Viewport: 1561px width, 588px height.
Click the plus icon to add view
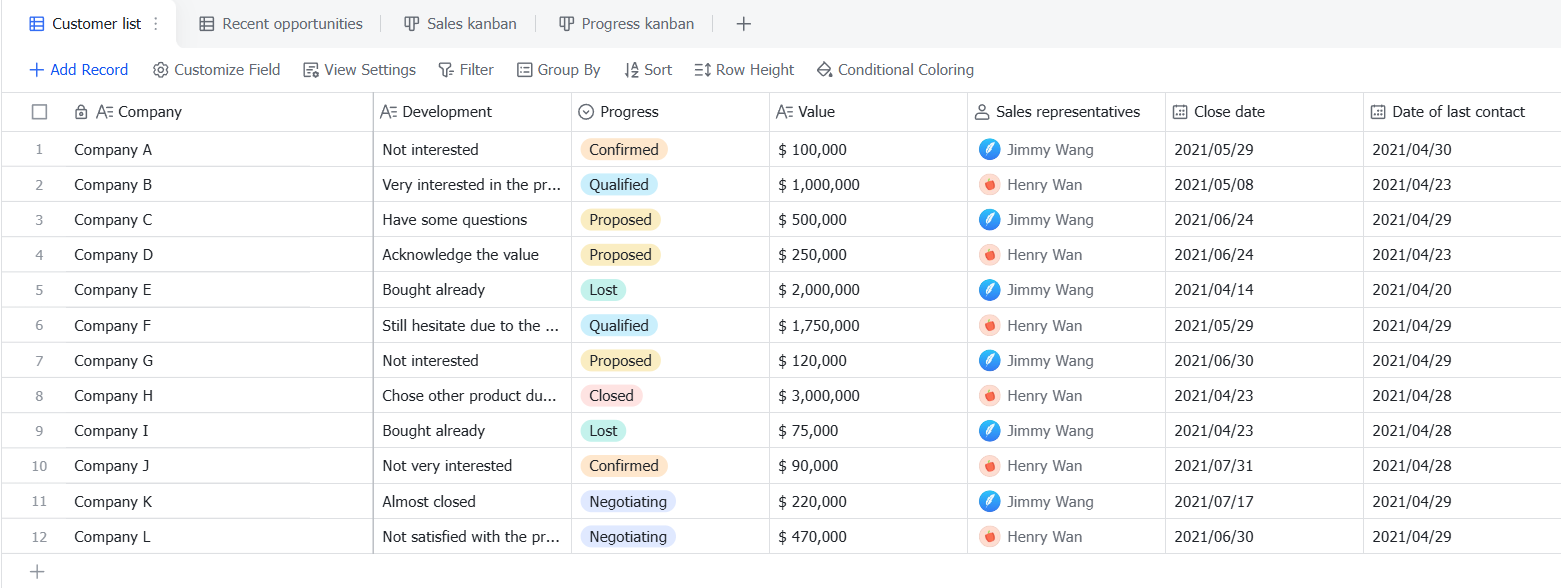point(743,24)
